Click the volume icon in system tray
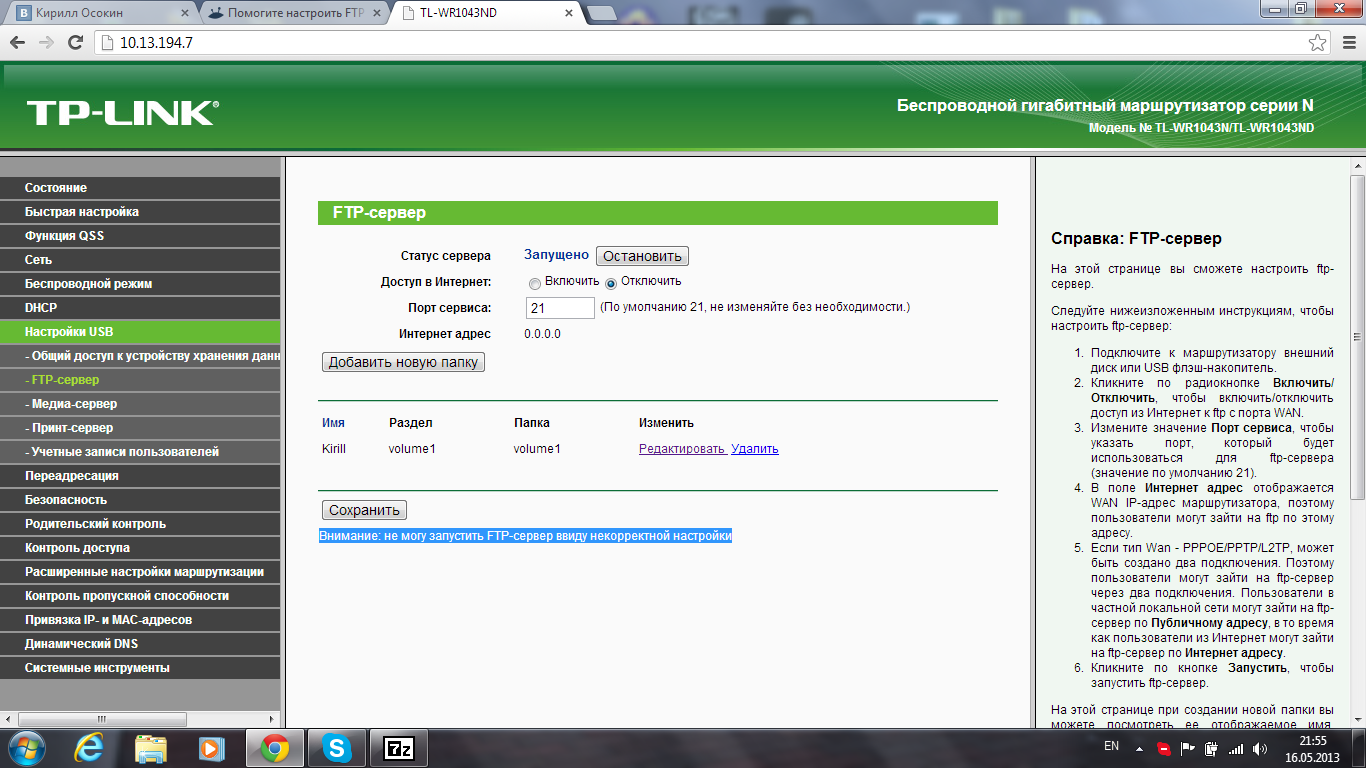The image size is (1366, 768). point(1258,748)
